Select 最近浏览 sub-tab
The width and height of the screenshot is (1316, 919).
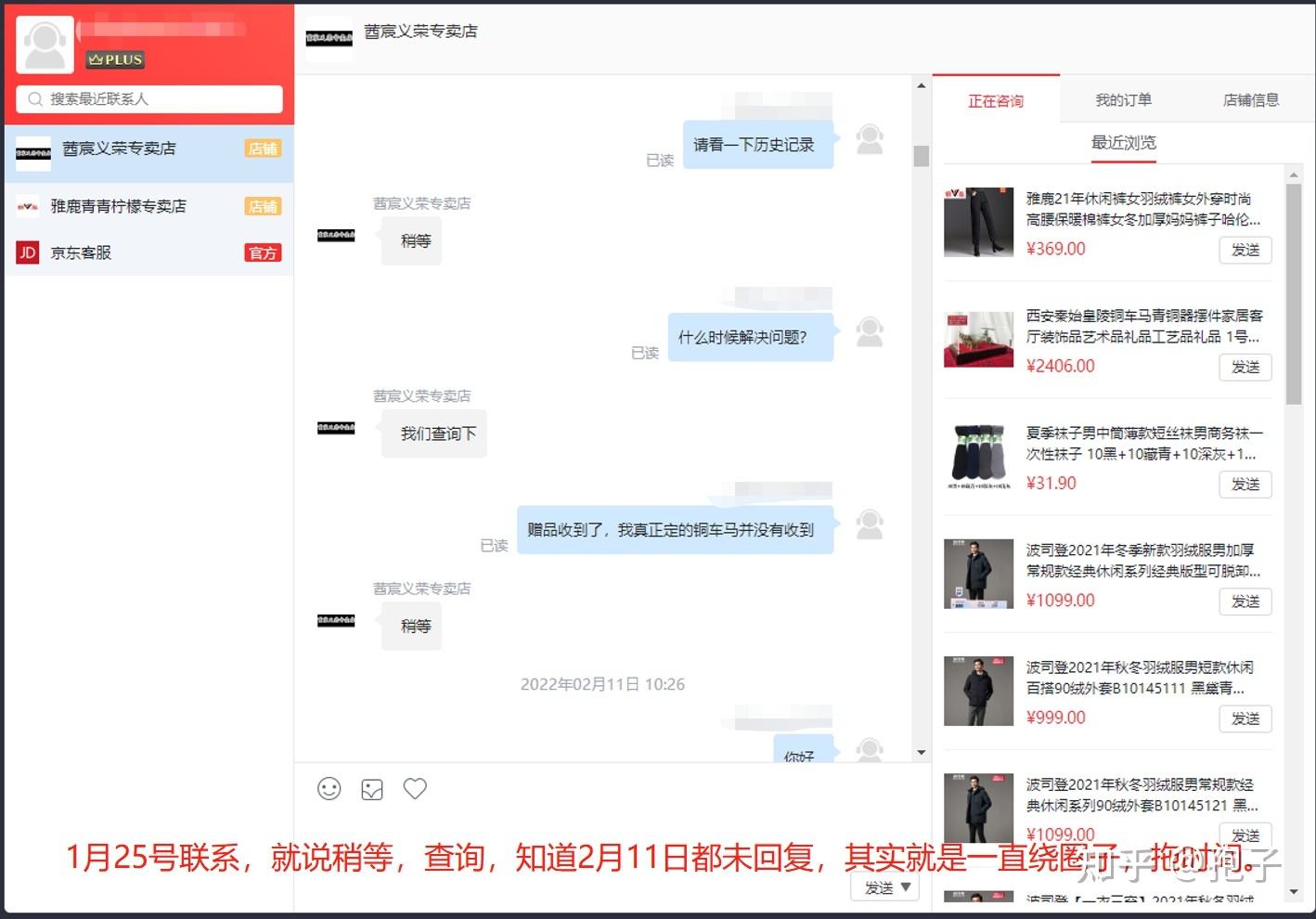coord(1123,143)
